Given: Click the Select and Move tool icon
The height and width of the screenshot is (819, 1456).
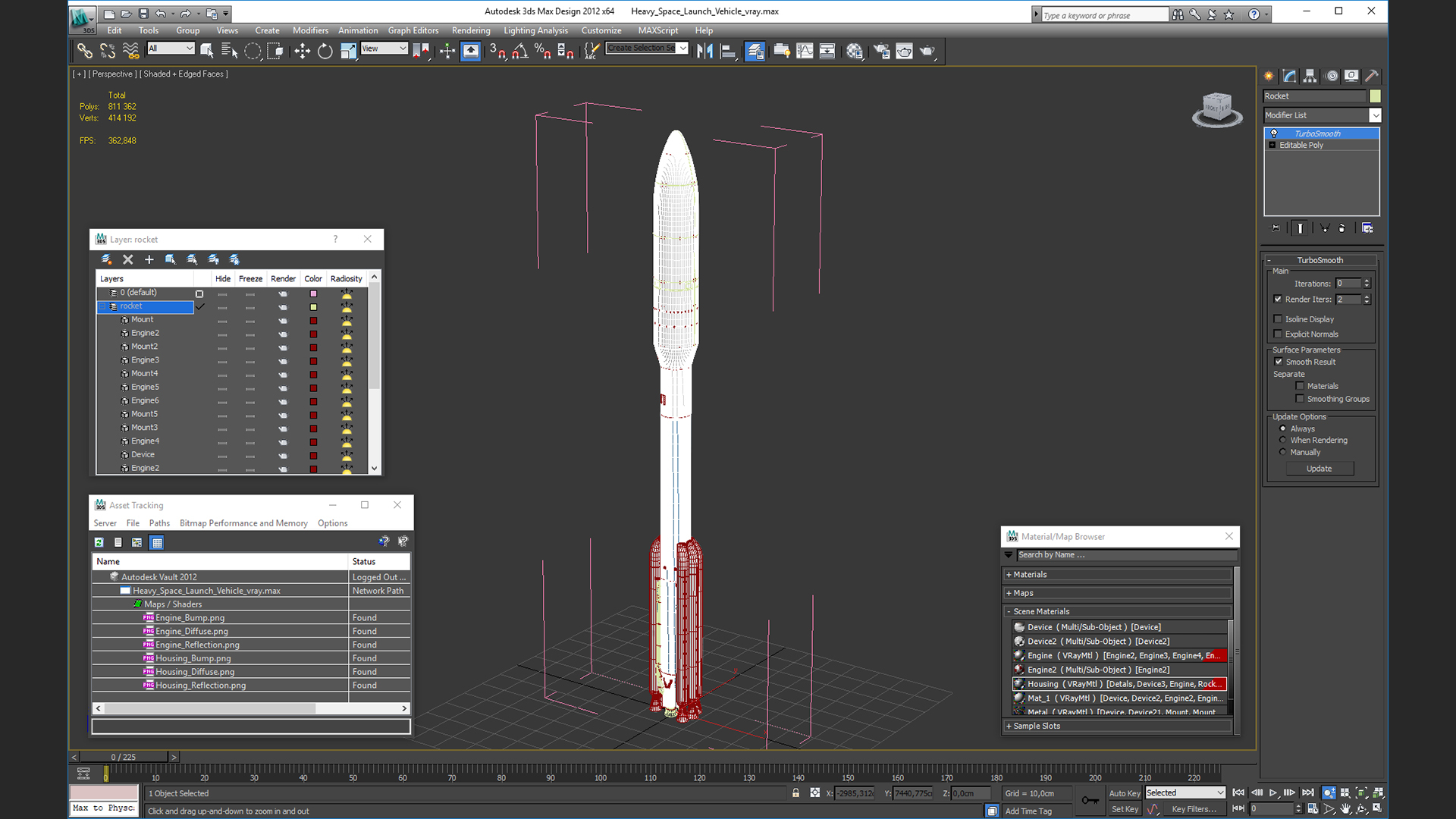Looking at the screenshot, I should [301, 51].
